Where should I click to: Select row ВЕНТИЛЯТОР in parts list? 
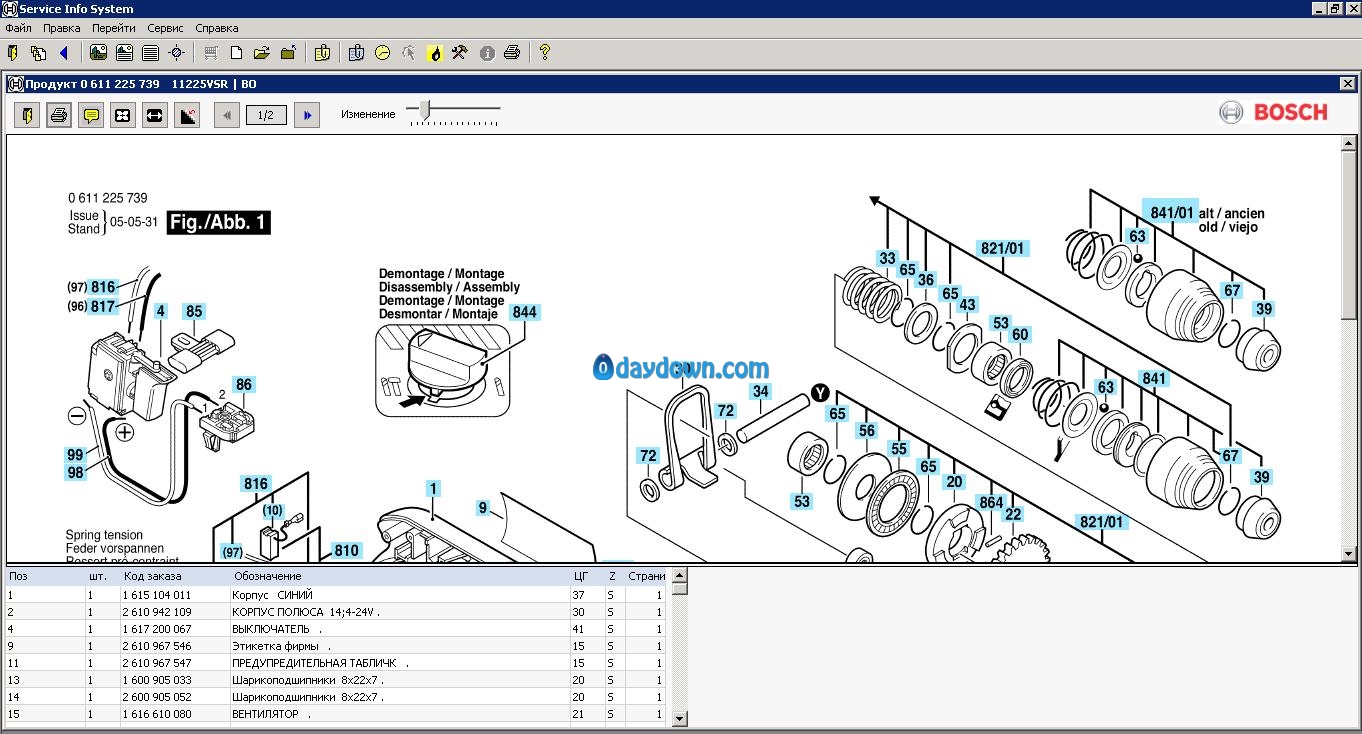[x=335, y=714]
